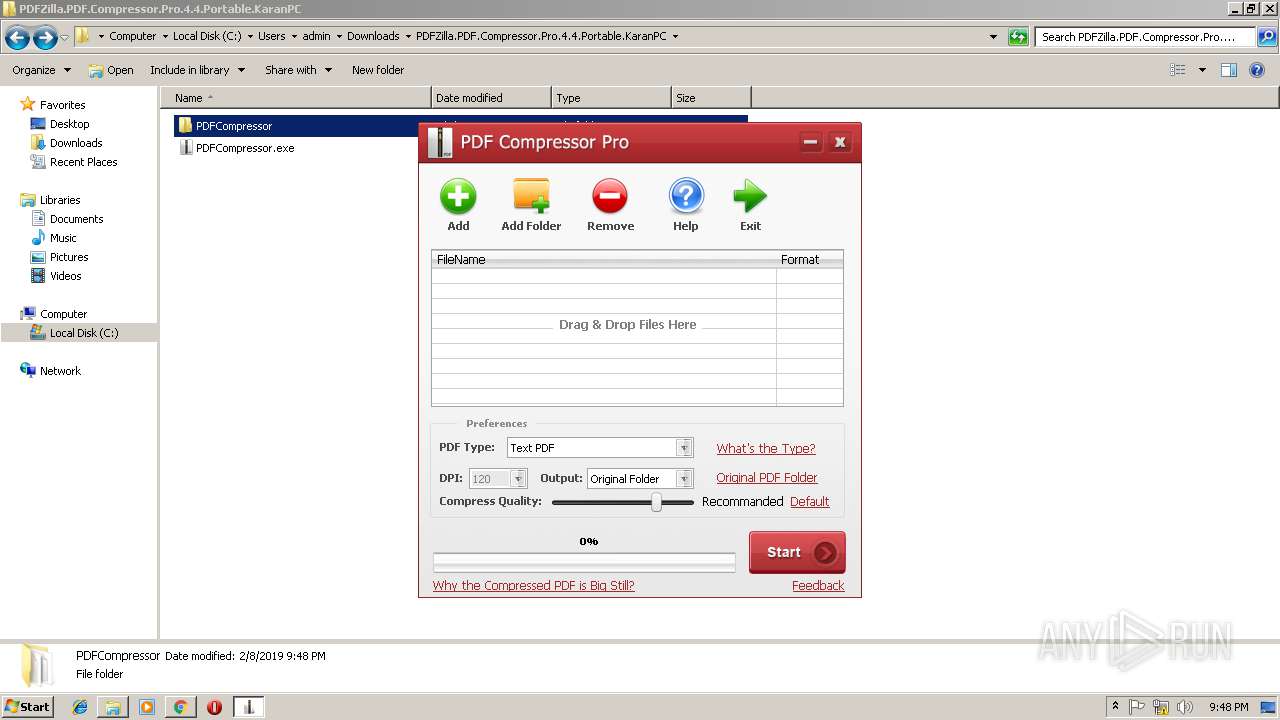
Task: Select the PDFCompressor folder icon in Explorer
Action: pos(185,126)
